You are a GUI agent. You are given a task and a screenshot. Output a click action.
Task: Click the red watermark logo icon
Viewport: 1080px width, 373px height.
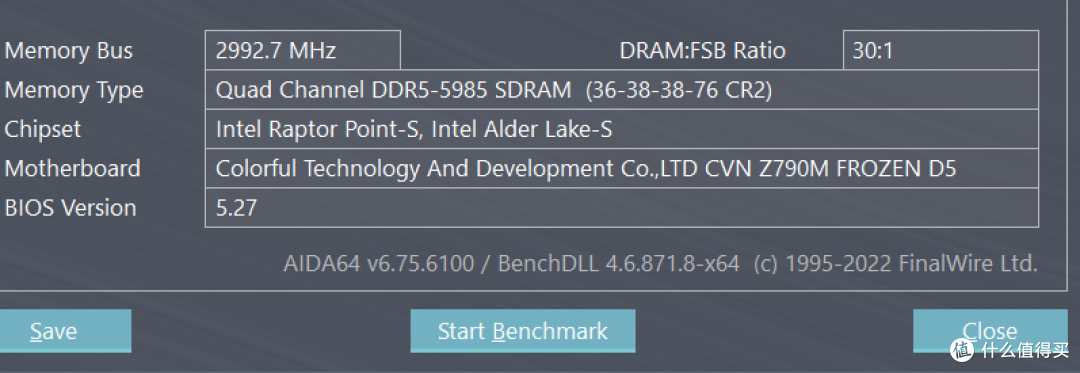point(961,349)
